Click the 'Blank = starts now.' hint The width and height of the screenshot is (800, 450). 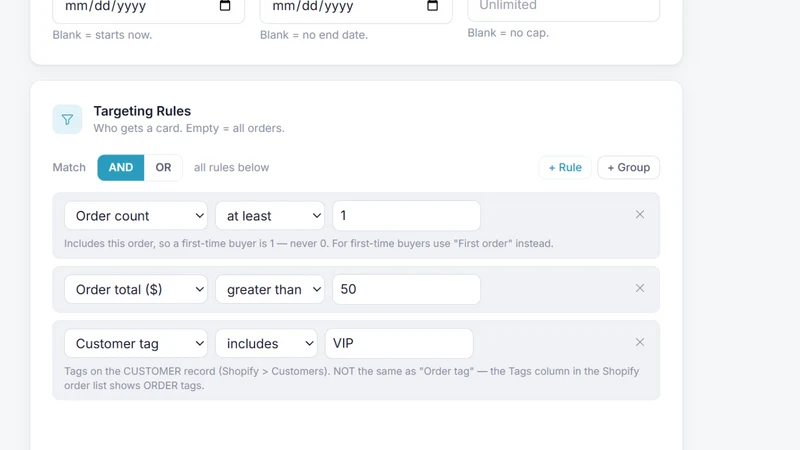(103, 35)
